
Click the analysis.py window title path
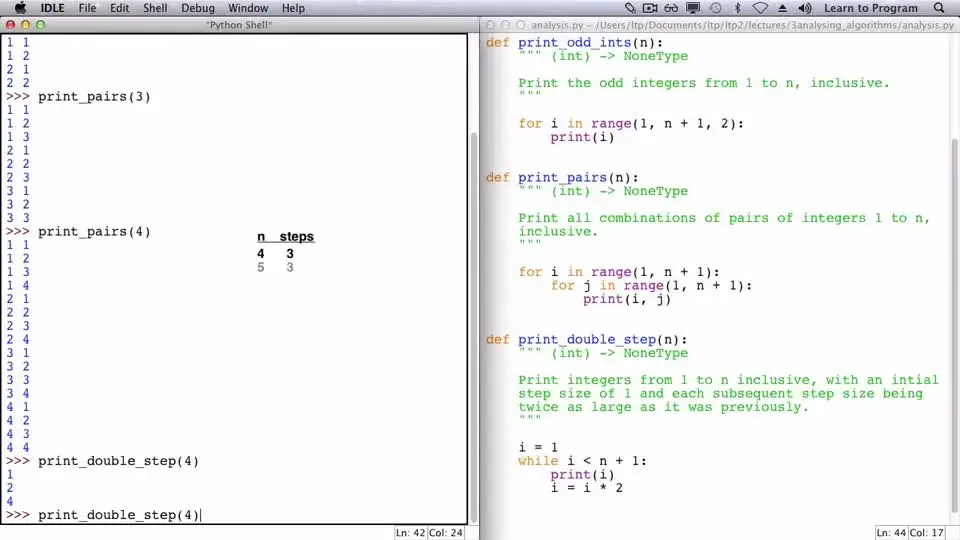tap(742, 25)
